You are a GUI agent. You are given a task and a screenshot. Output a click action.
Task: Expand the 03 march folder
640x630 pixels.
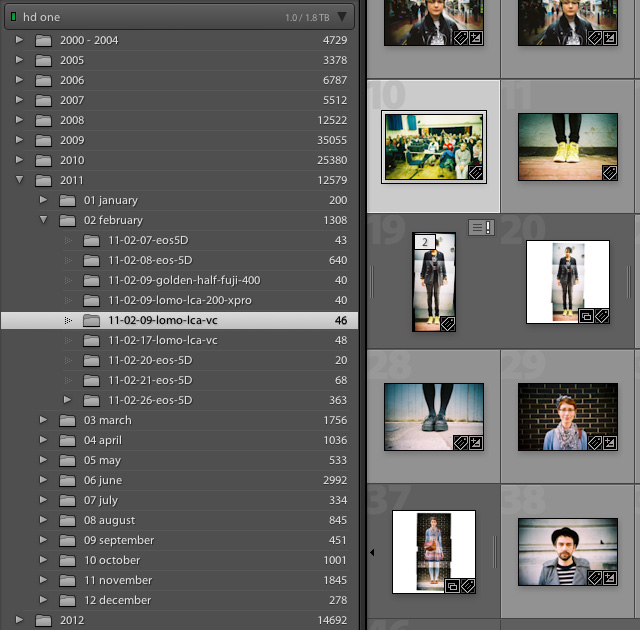coord(43,419)
